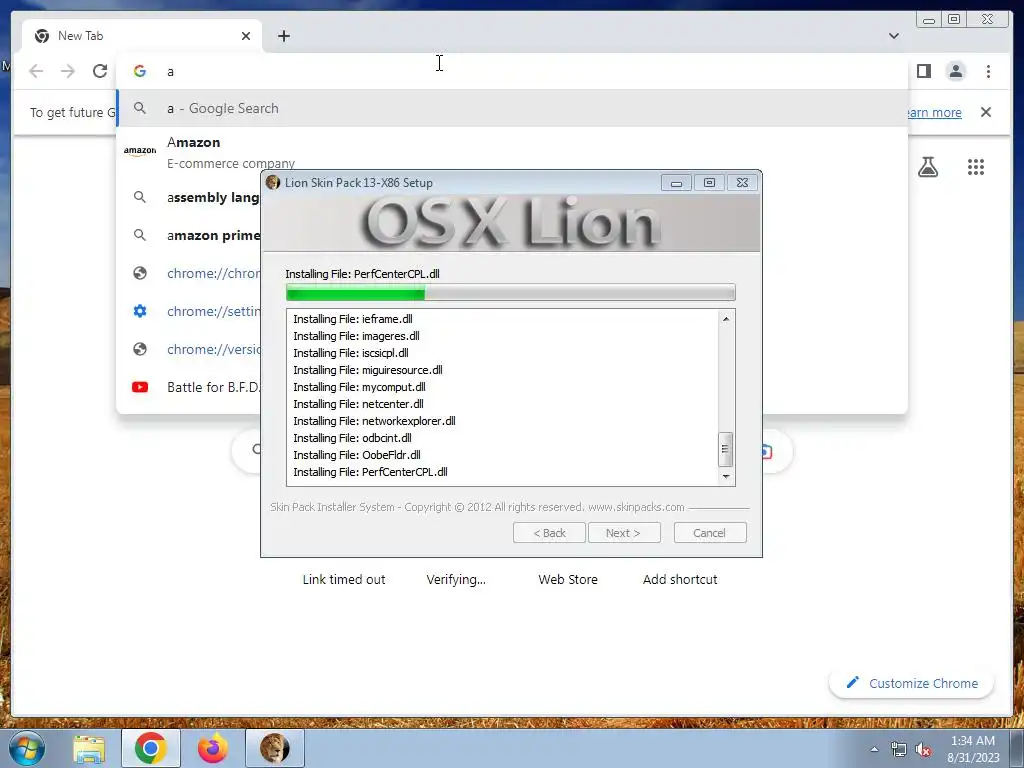Open the tab search dropdown
Viewport: 1024px width, 768px height.
[x=893, y=36]
